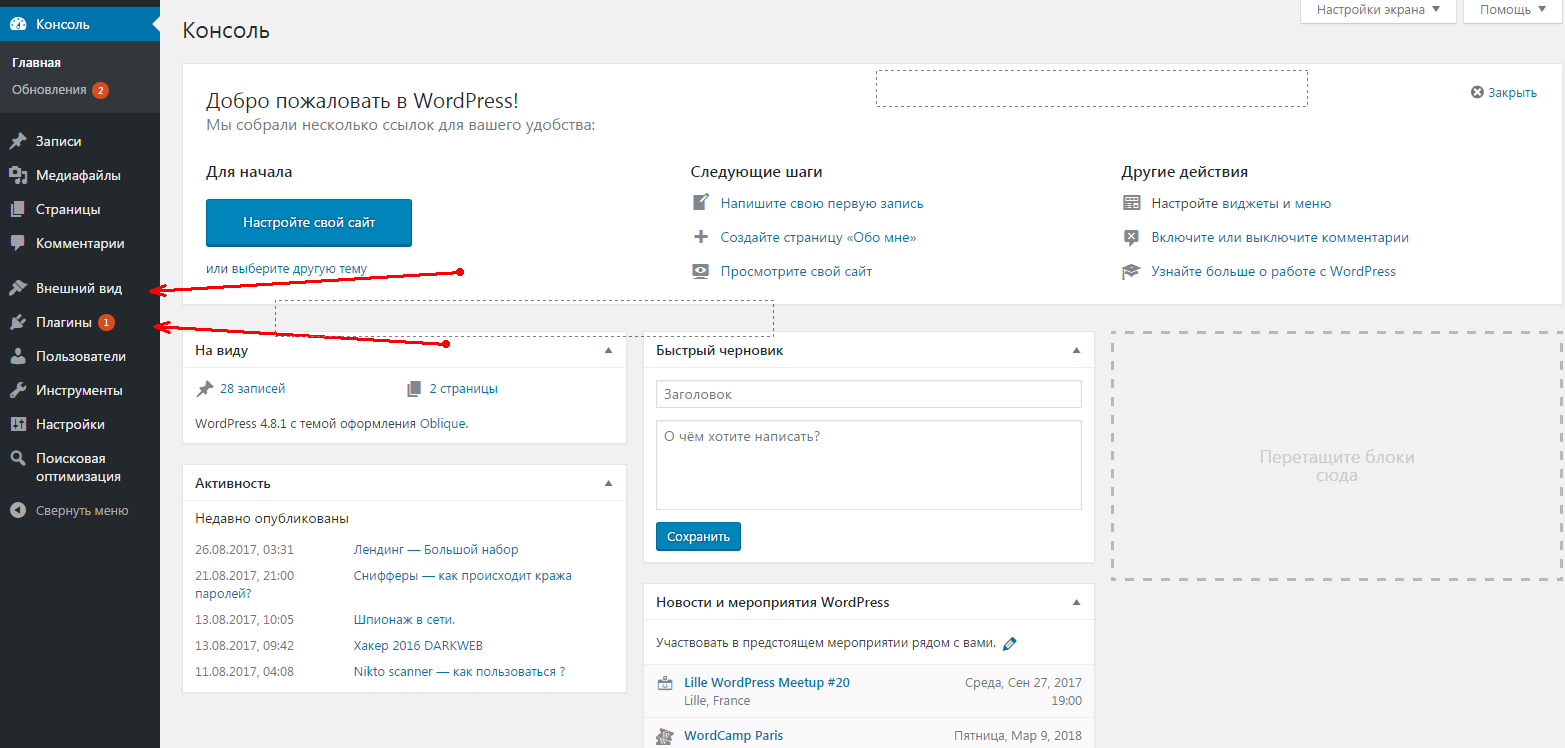The width and height of the screenshot is (1565, 748).
Task: Click the pushpin icon beside Записи
Action: [18, 142]
